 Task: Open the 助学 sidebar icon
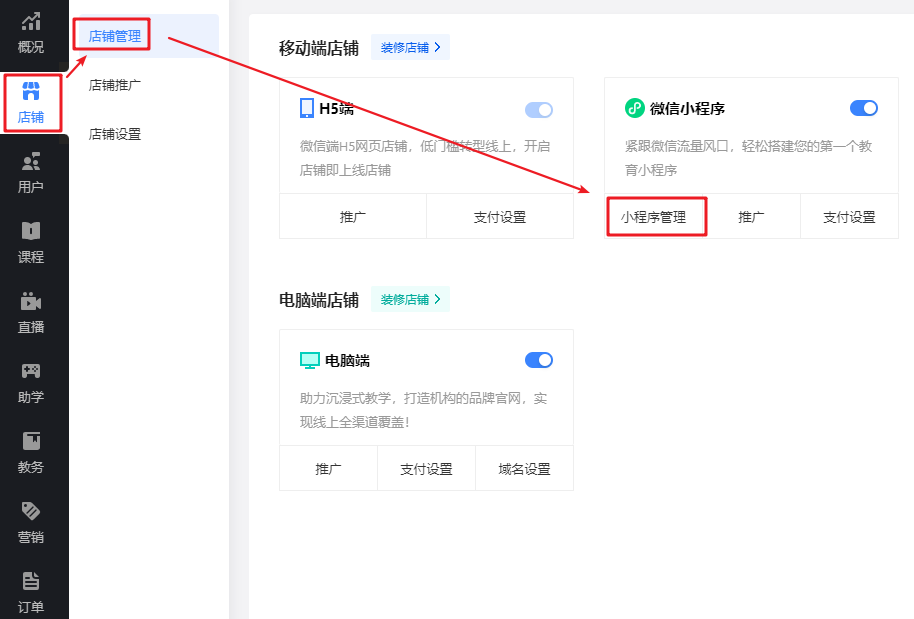(31, 371)
